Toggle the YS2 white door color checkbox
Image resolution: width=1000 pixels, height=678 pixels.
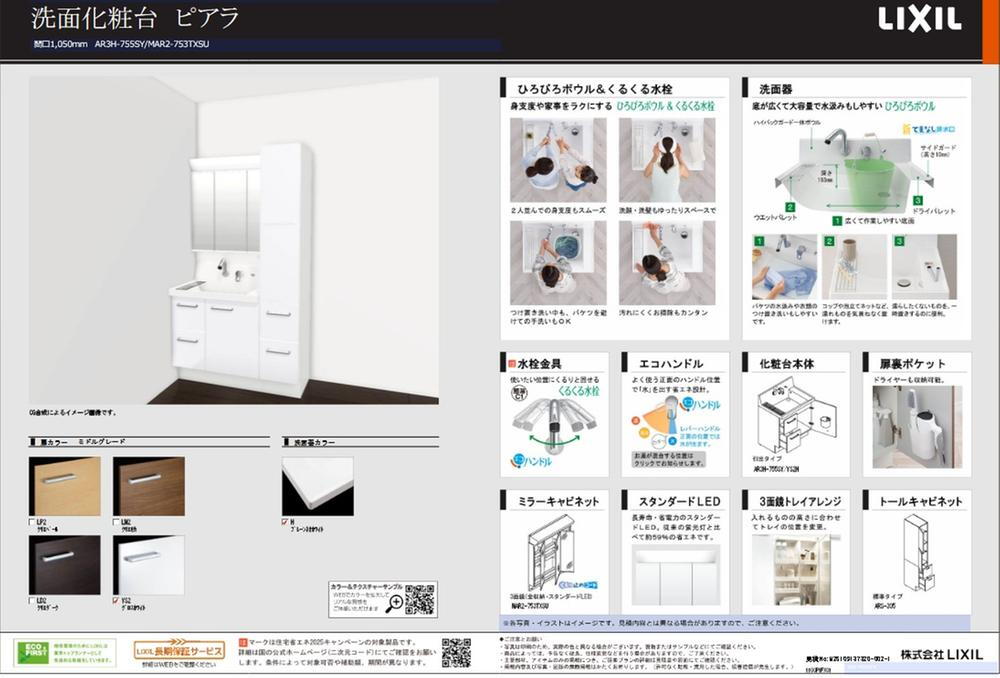116,600
